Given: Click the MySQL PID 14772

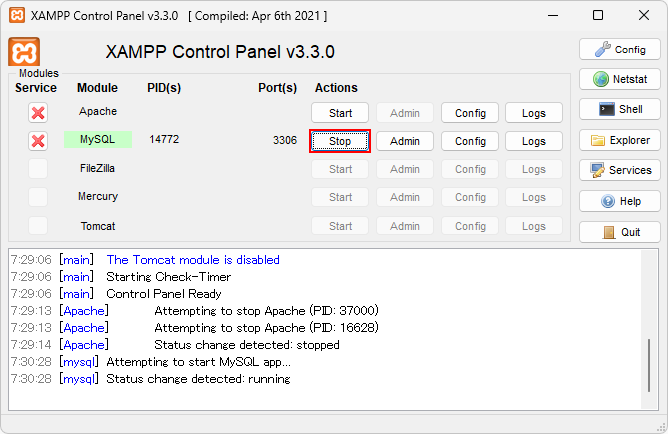Looking at the screenshot, I should (x=164, y=139).
